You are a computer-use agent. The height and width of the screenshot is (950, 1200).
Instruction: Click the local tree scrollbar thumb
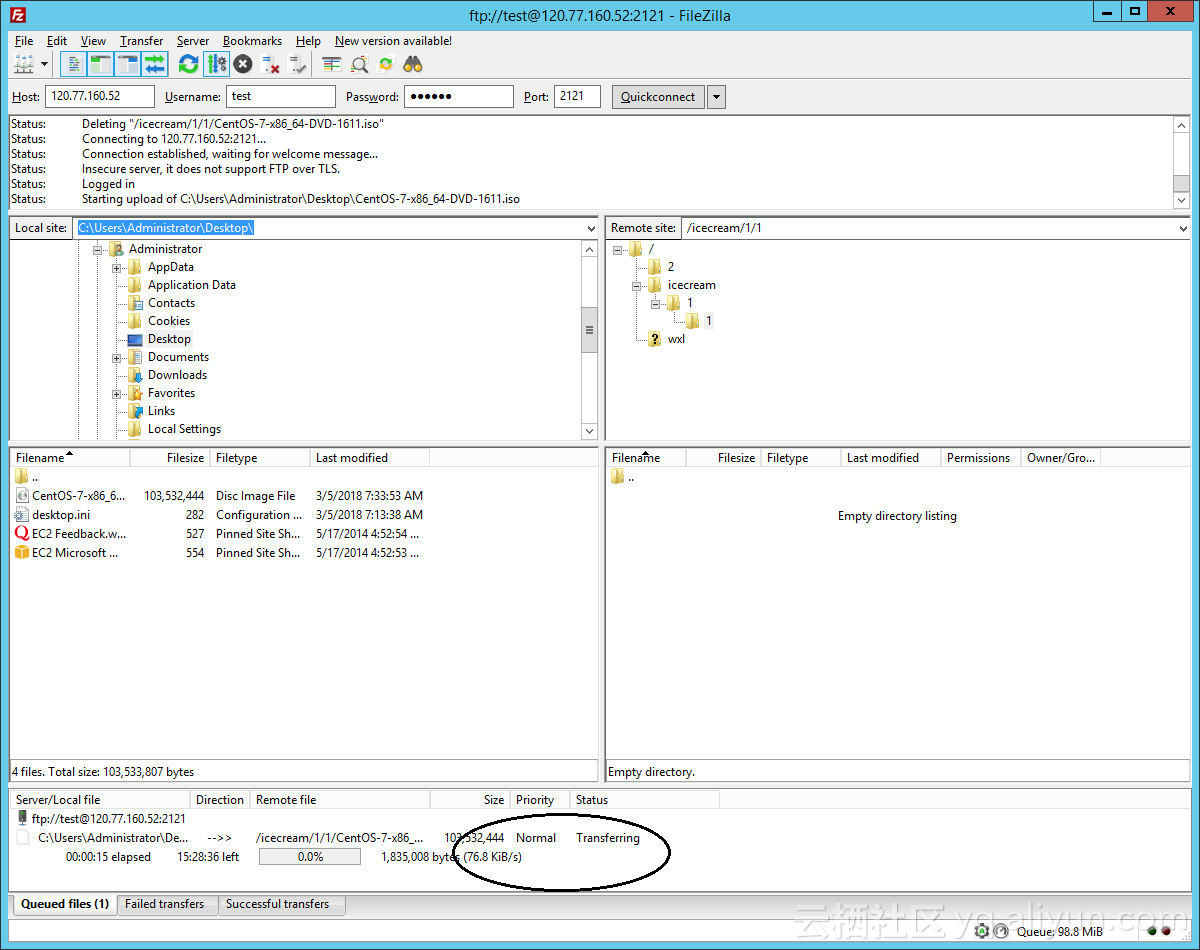pos(589,331)
